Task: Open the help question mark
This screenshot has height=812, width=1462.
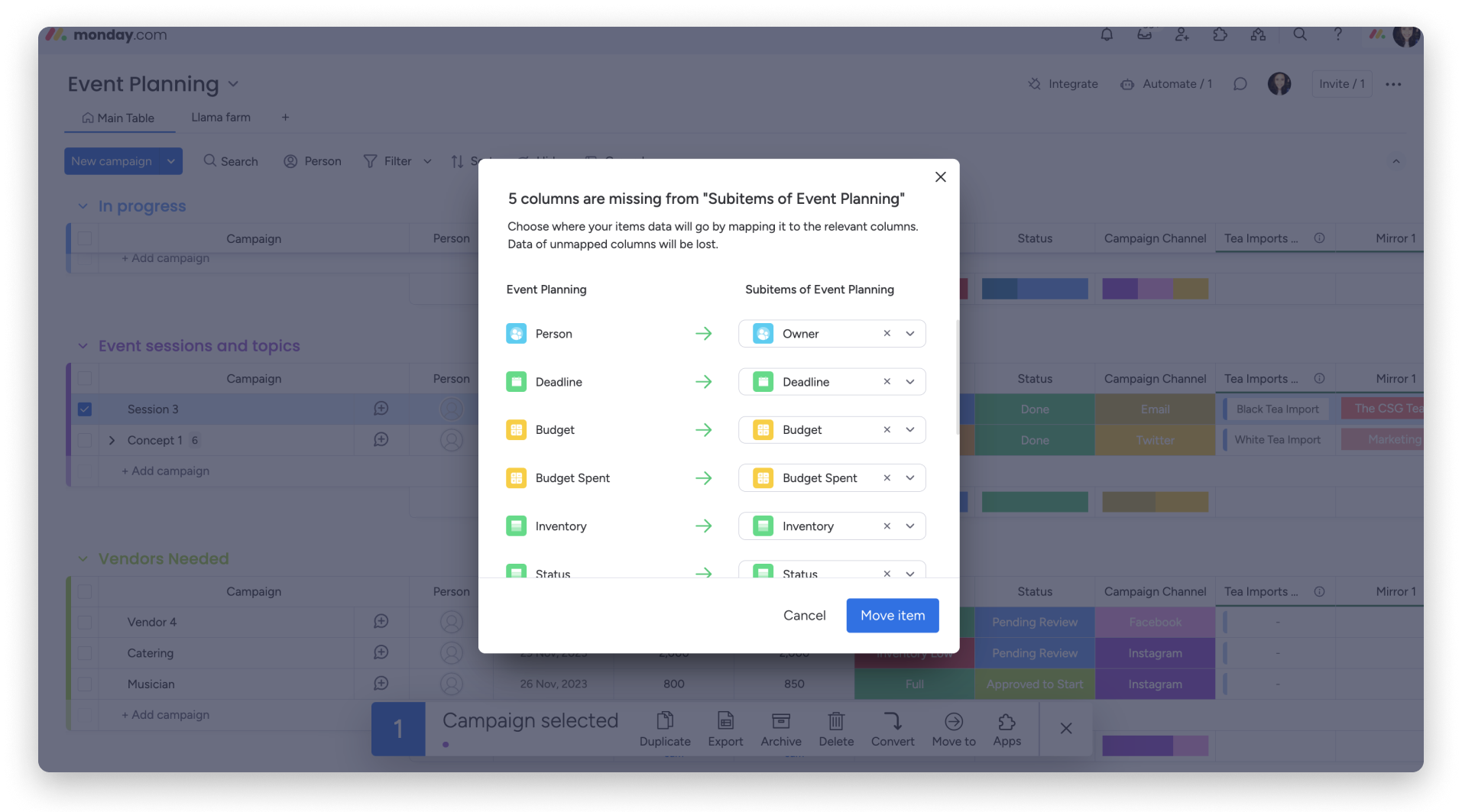Action: (1337, 34)
